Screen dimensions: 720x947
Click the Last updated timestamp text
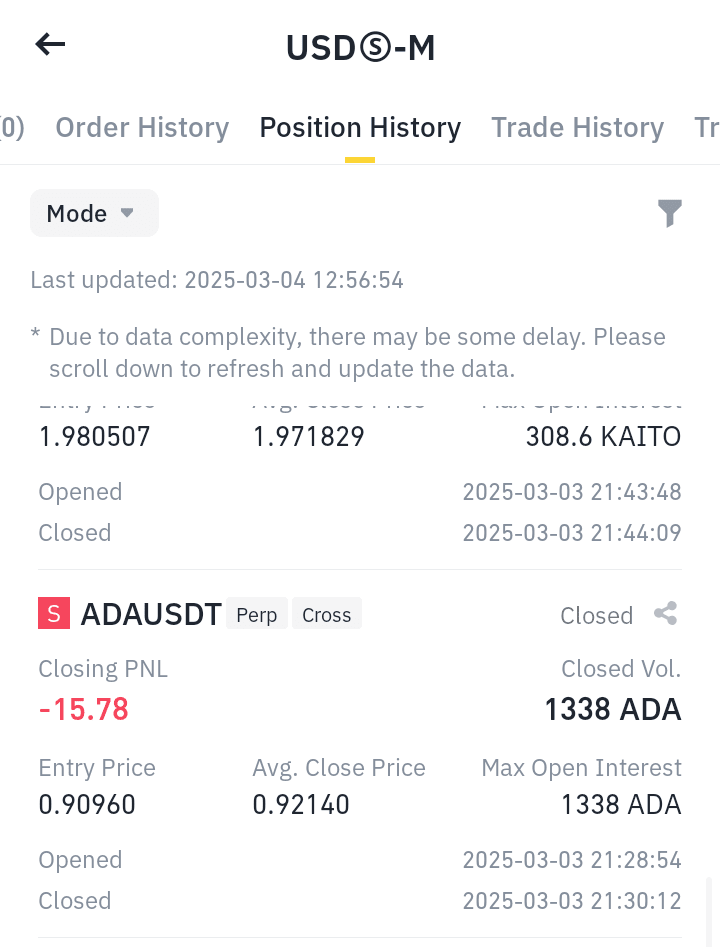[217, 280]
